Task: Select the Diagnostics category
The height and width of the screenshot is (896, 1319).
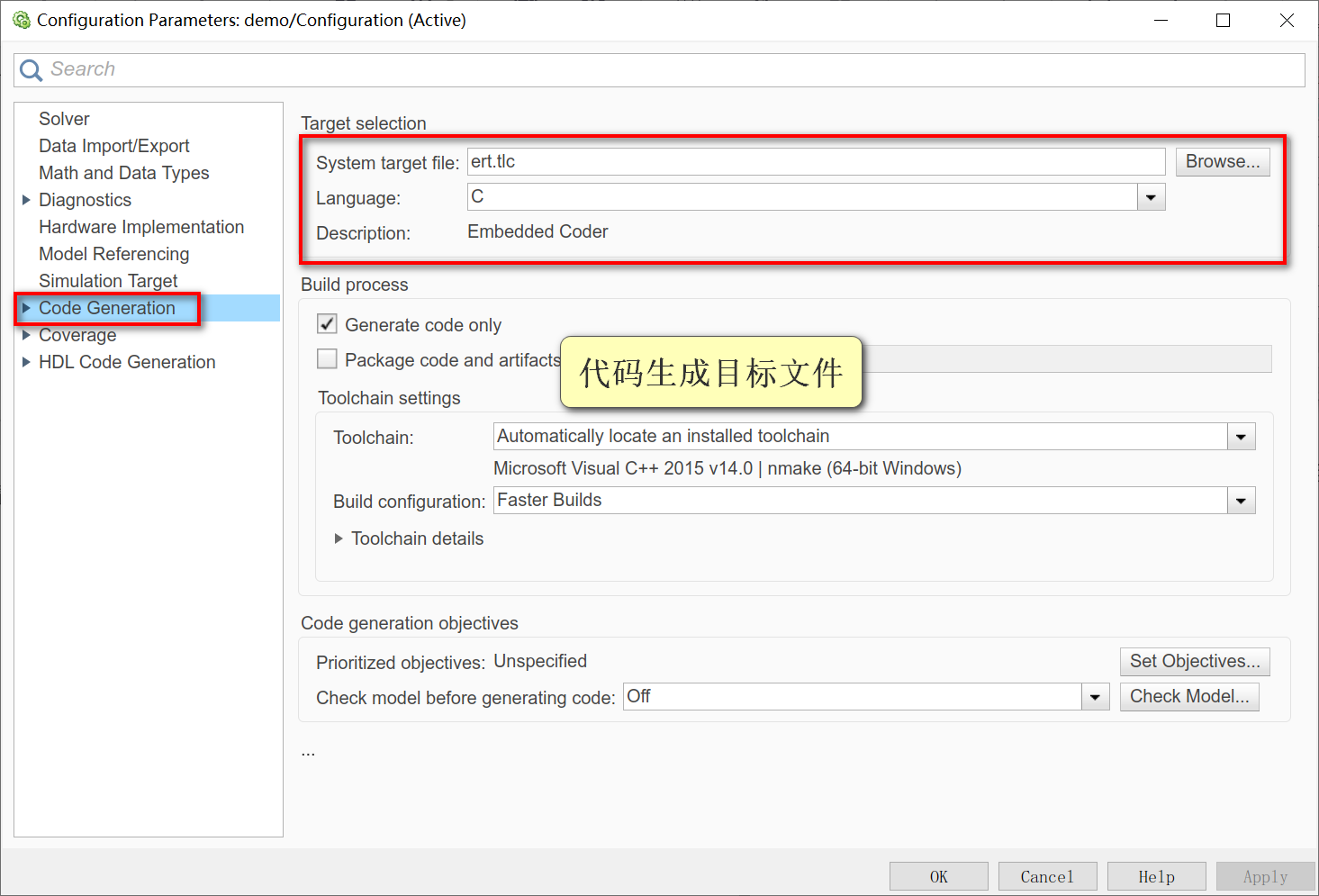Action: click(x=86, y=200)
